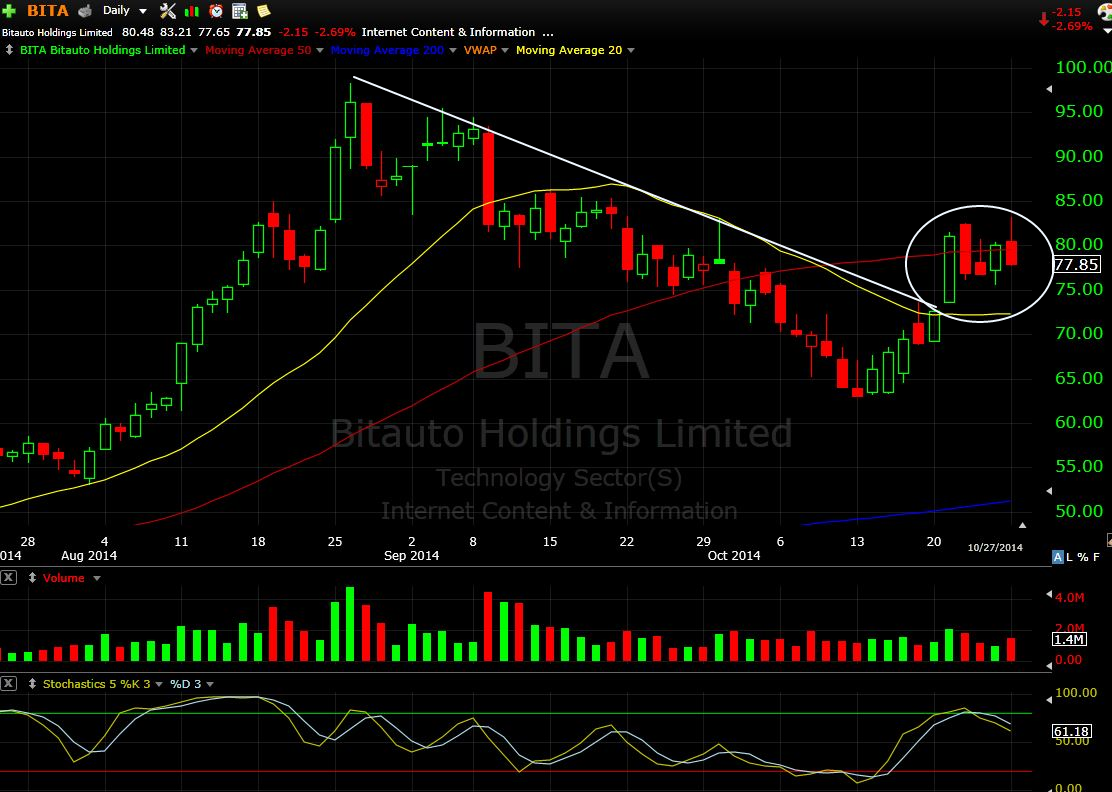
Task: Click the up-down arrows next to BITA plot
Action: [9, 50]
